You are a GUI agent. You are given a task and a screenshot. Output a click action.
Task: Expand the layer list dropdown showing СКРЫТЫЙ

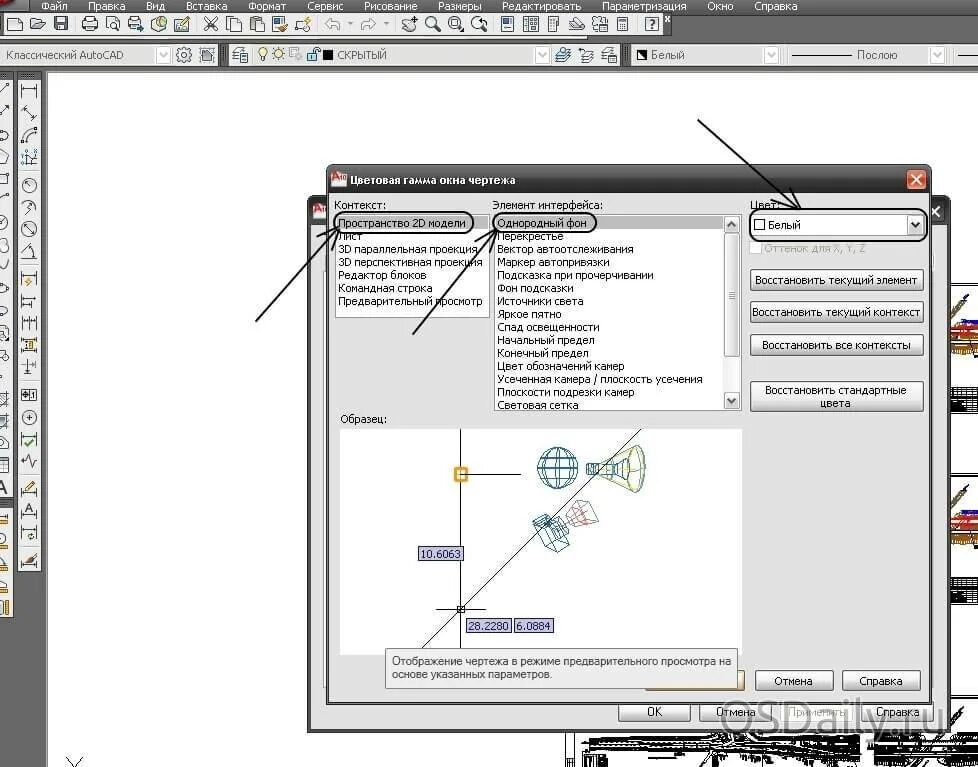click(x=542, y=55)
